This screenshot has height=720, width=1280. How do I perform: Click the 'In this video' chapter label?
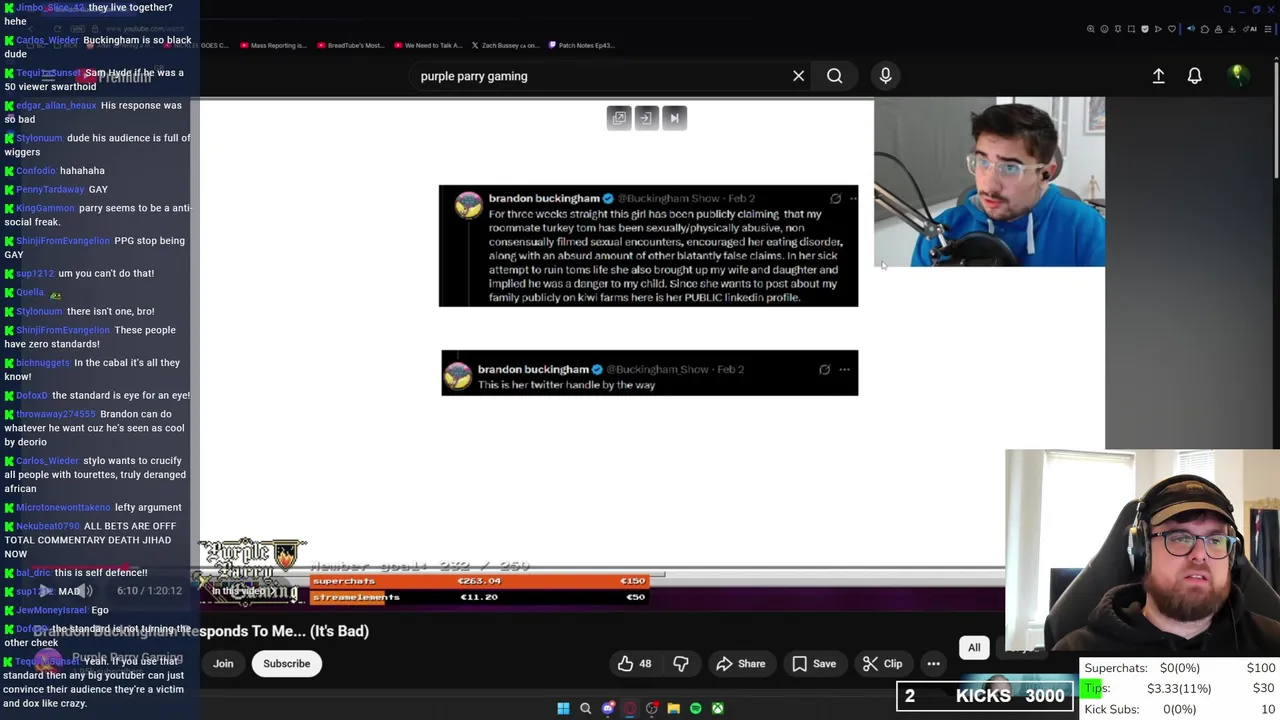(238, 591)
